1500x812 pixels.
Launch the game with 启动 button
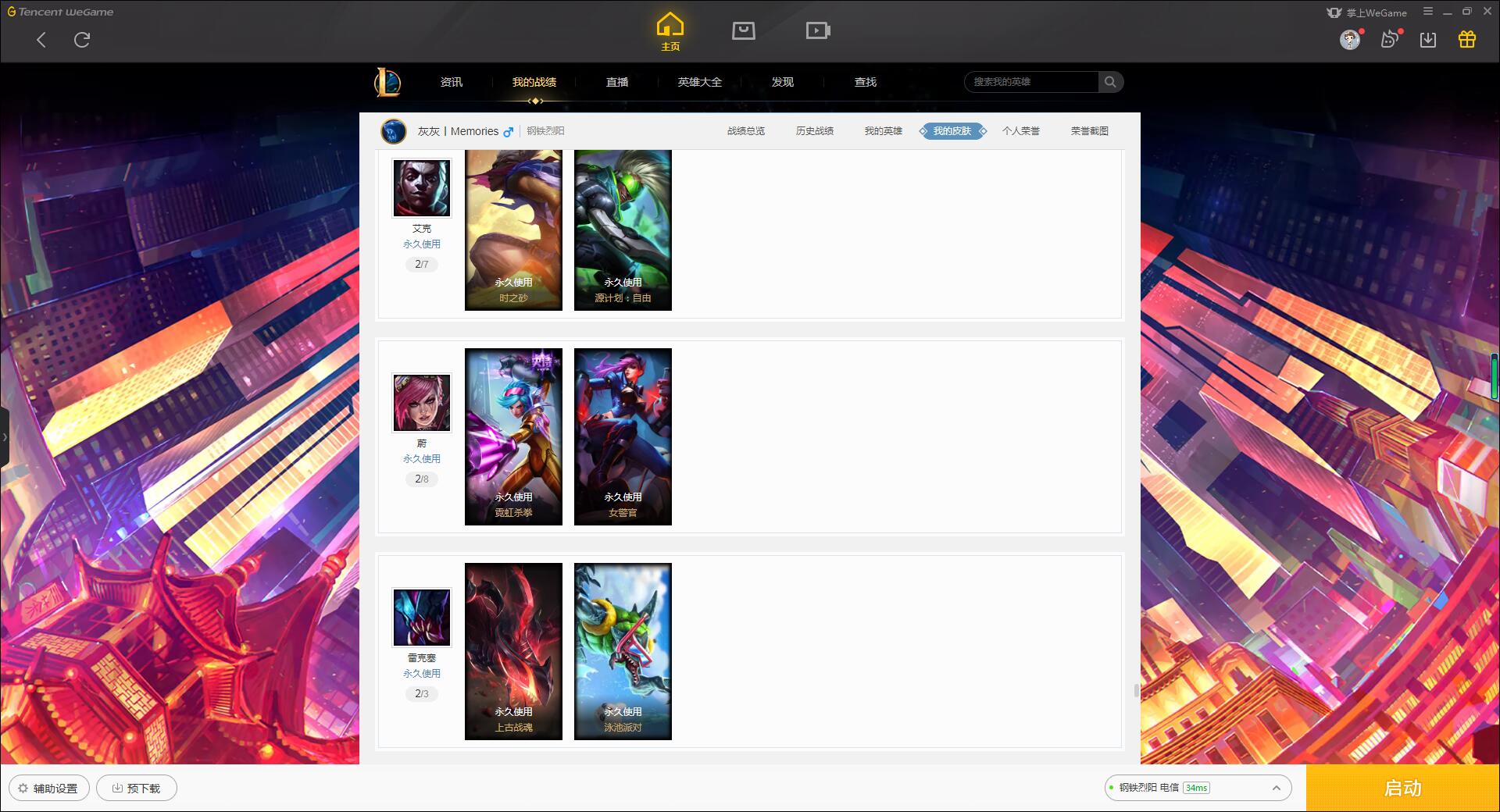click(x=1402, y=789)
